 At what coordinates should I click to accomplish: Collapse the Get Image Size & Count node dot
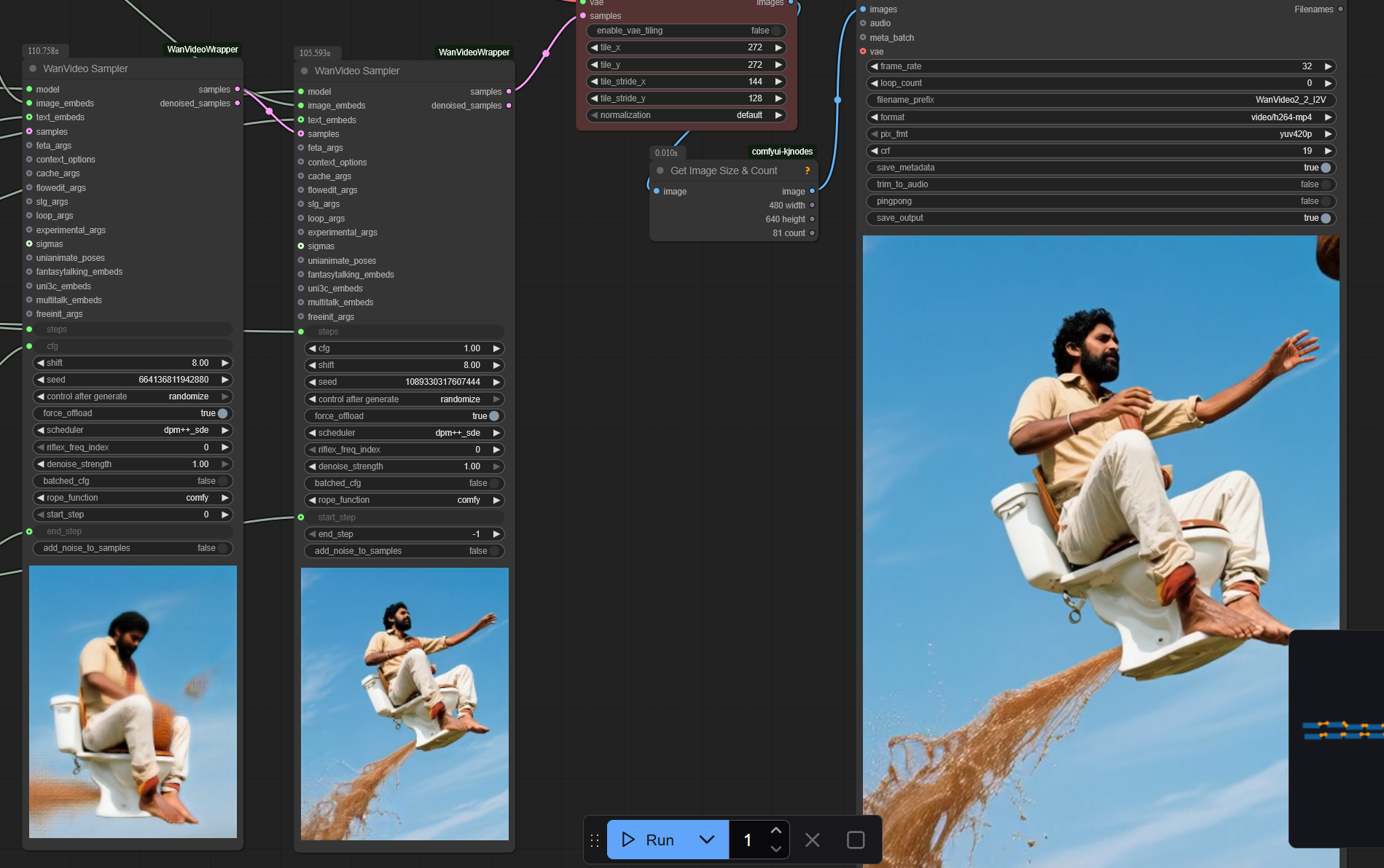click(660, 171)
